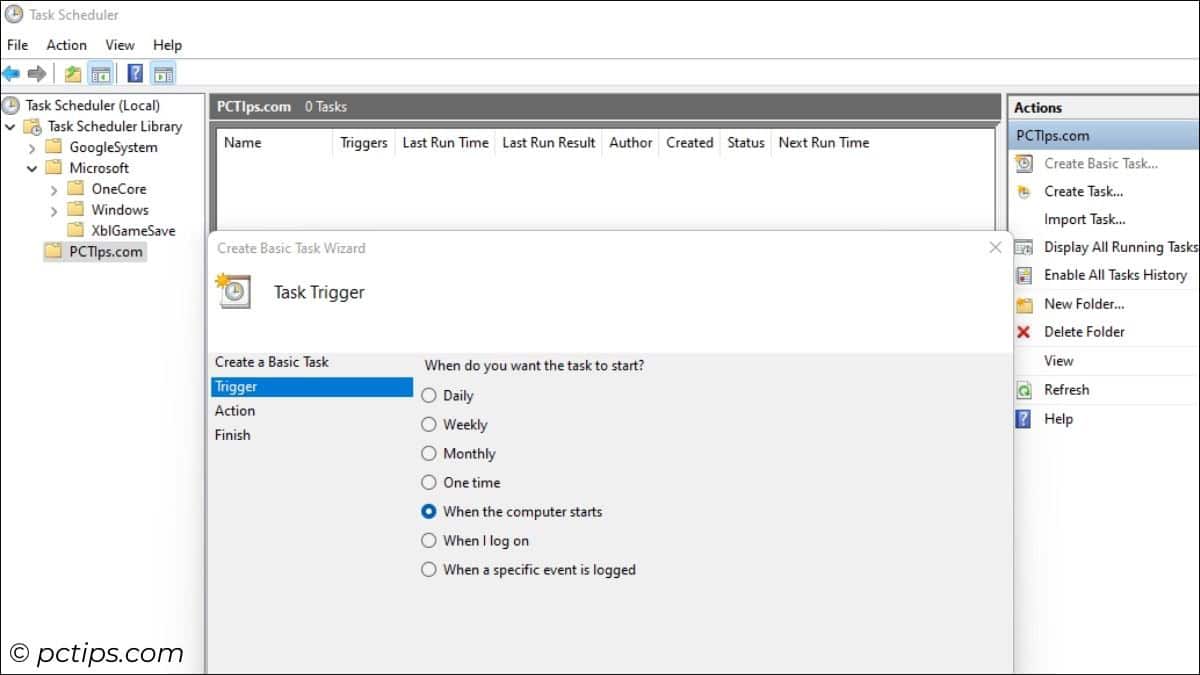Image resolution: width=1200 pixels, height=675 pixels.
Task: Click Display All Running Tasks link
Action: coord(1121,247)
